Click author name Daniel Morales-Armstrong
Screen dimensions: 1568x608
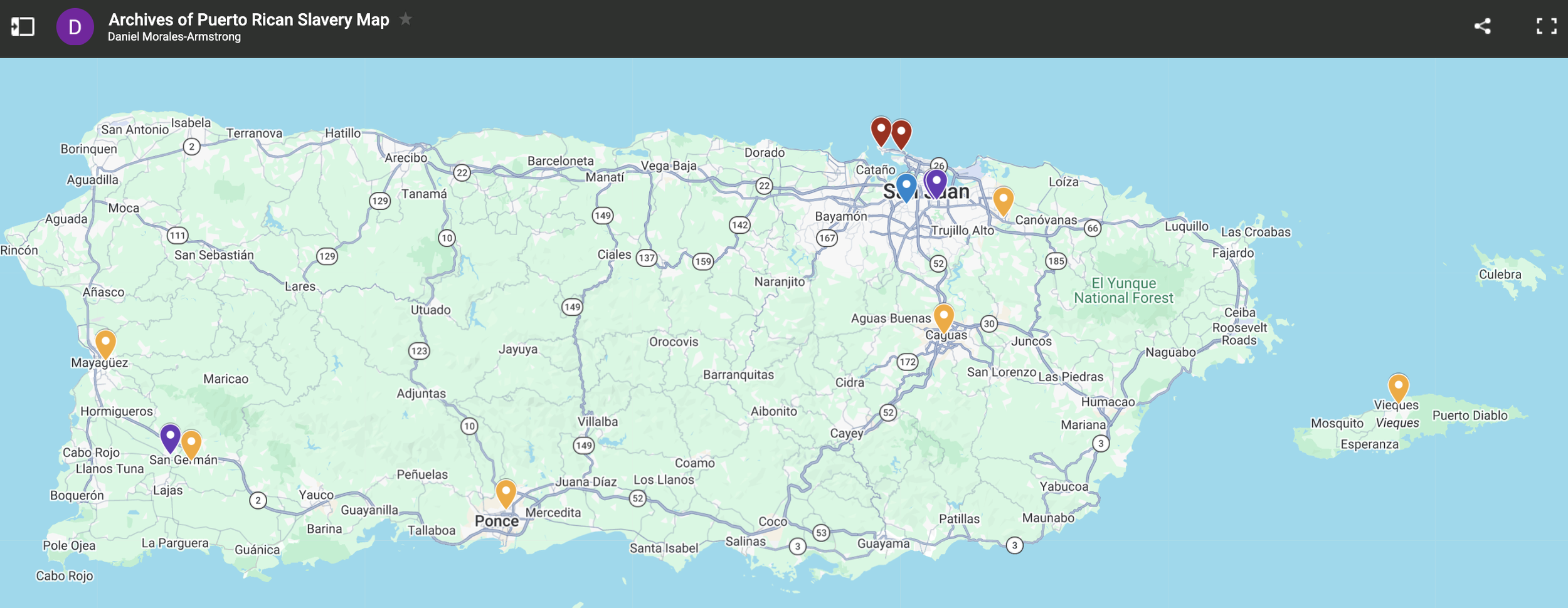click(x=174, y=37)
